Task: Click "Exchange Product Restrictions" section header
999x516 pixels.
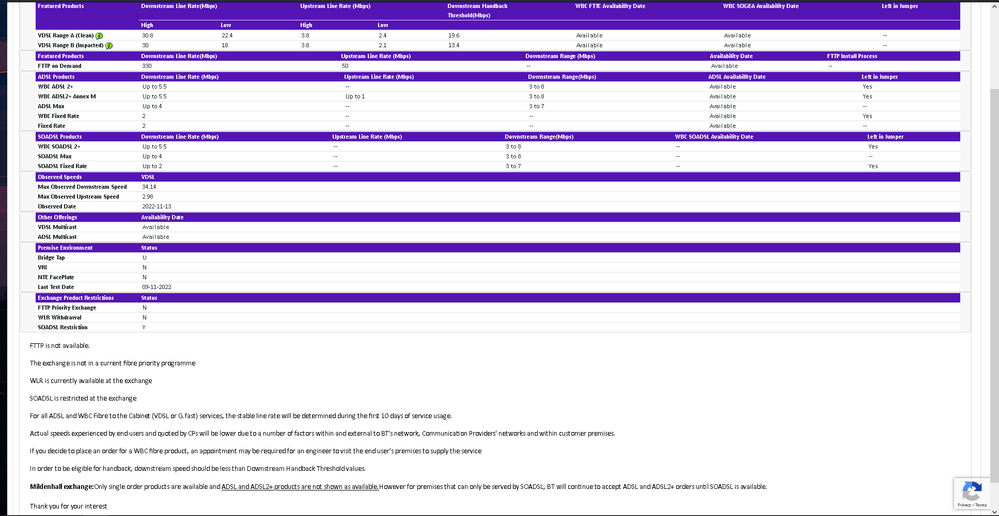Action: pos(76,297)
